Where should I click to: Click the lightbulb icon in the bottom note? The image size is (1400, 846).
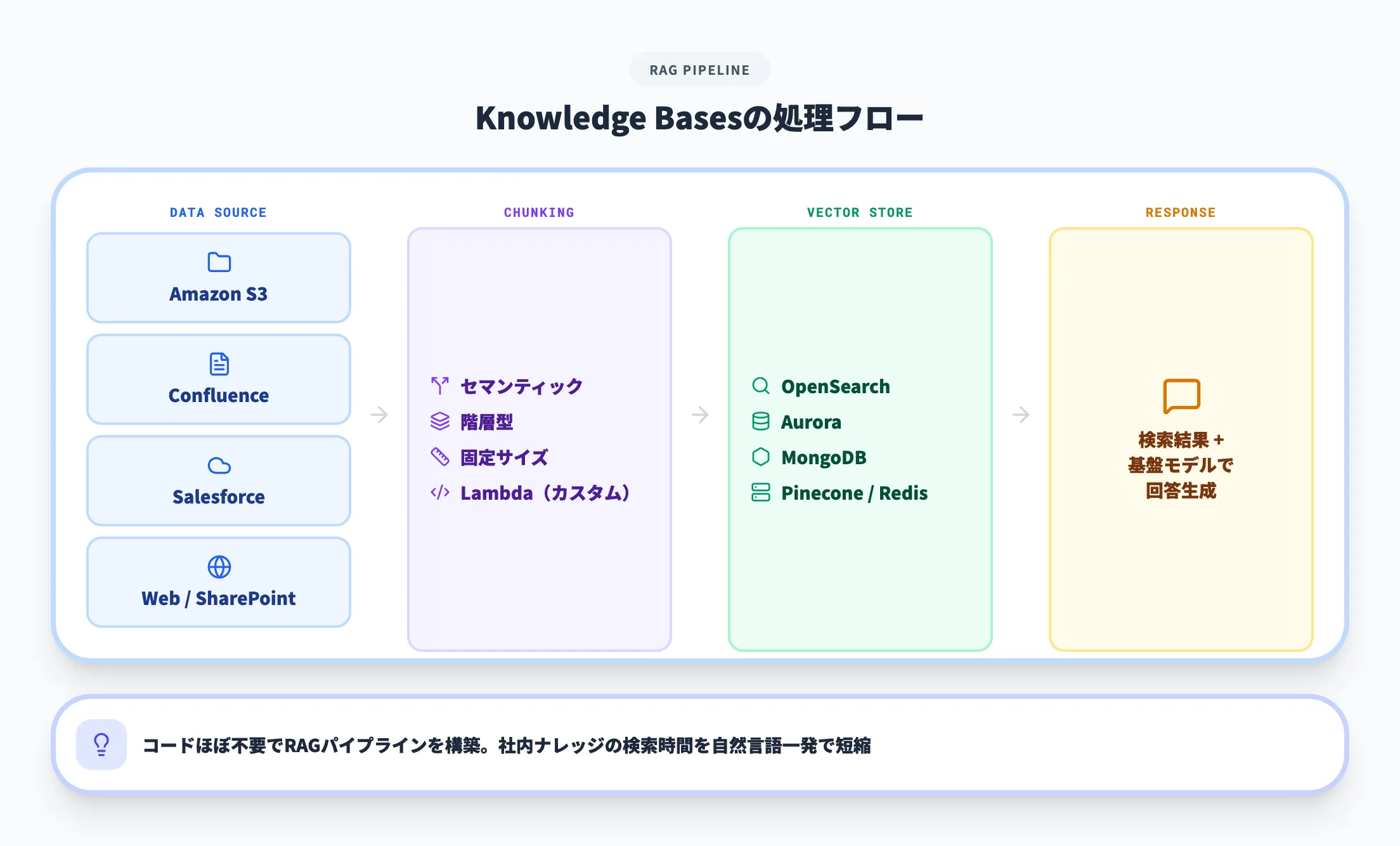[101, 745]
